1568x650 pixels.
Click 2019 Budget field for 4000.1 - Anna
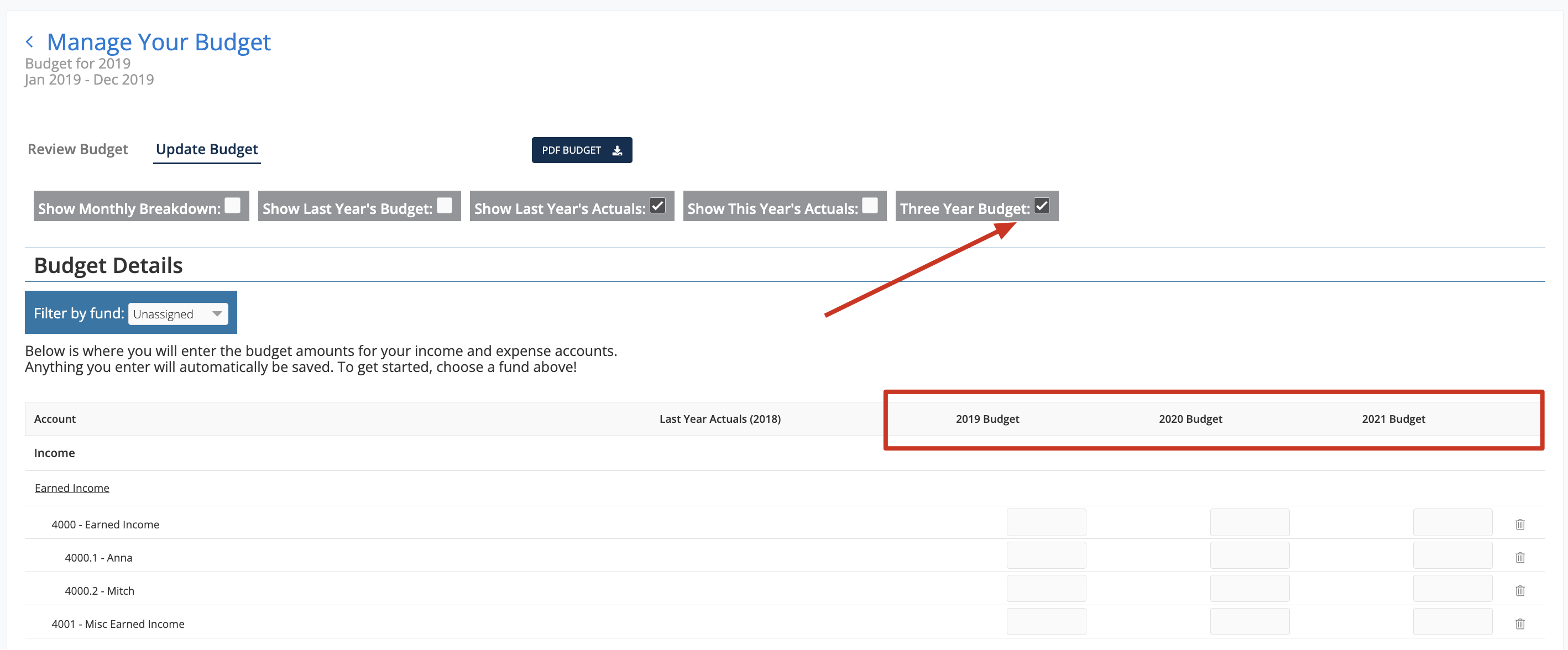(x=1046, y=555)
